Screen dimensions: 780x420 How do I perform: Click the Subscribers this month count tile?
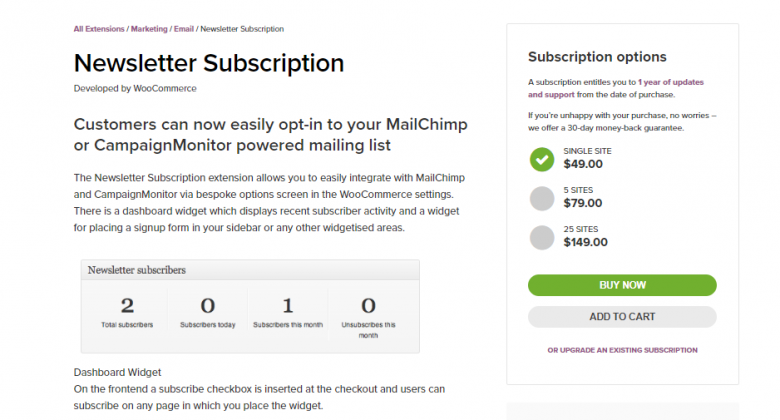pyautogui.click(x=287, y=311)
